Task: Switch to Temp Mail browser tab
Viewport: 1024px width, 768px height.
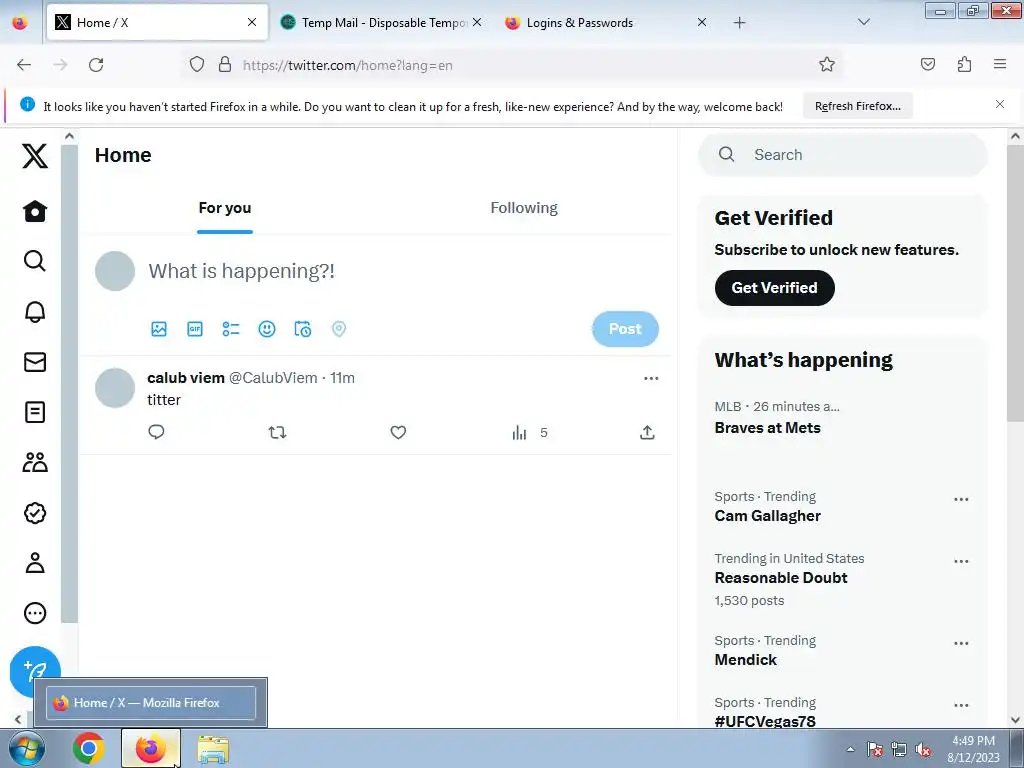Action: tap(382, 22)
